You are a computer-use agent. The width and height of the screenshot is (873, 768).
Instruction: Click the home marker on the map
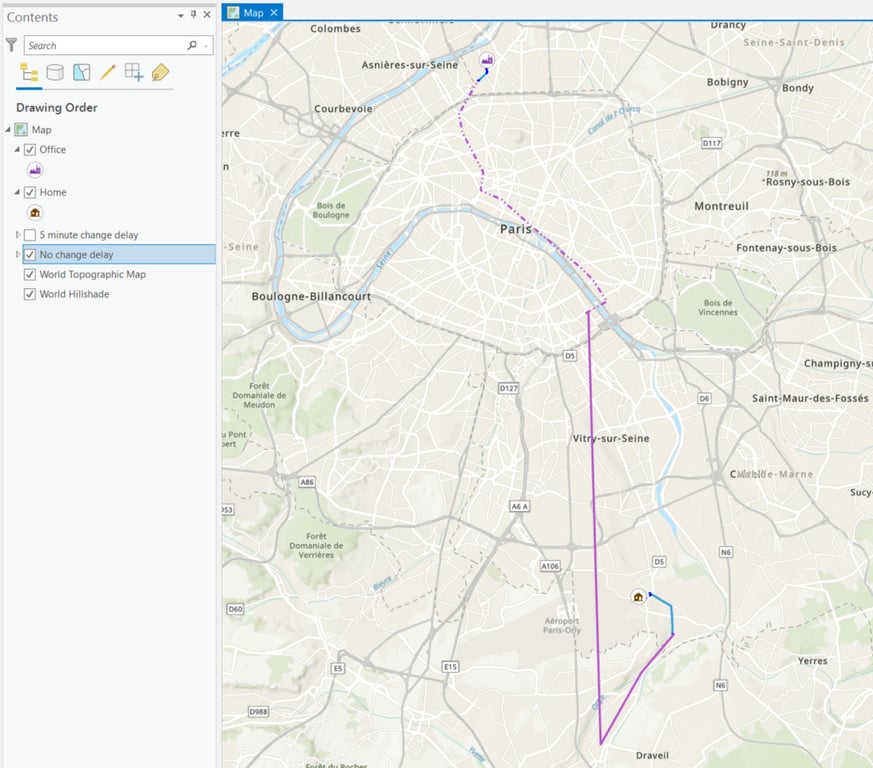[x=638, y=597]
